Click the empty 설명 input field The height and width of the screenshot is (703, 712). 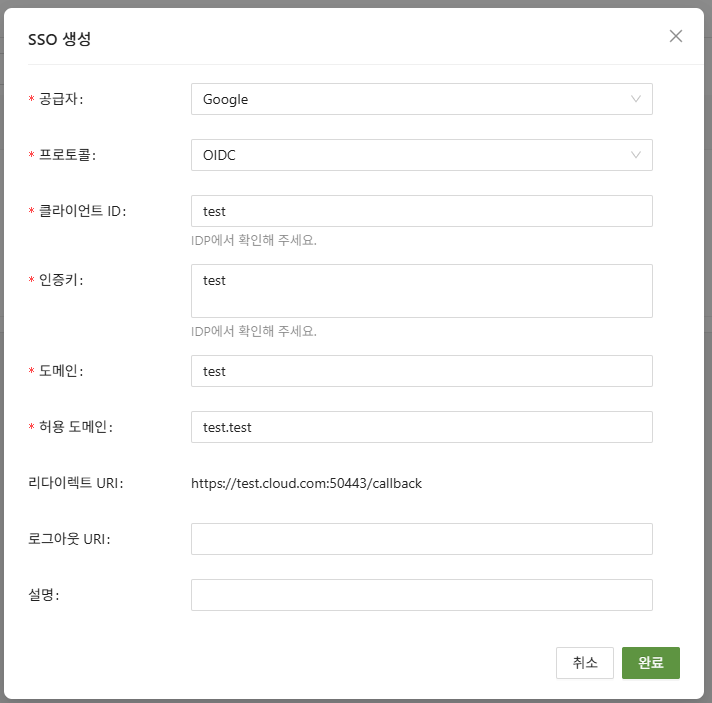pyautogui.click(x=421, y=595)
